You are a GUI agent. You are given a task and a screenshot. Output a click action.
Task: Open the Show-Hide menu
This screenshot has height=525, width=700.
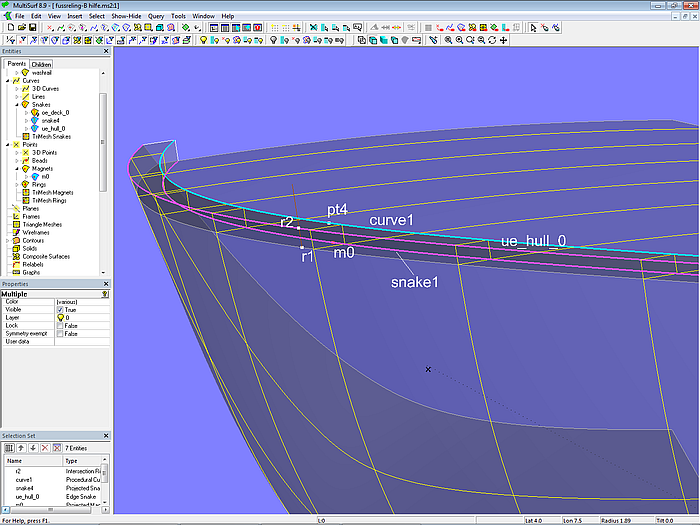point(126,17)
